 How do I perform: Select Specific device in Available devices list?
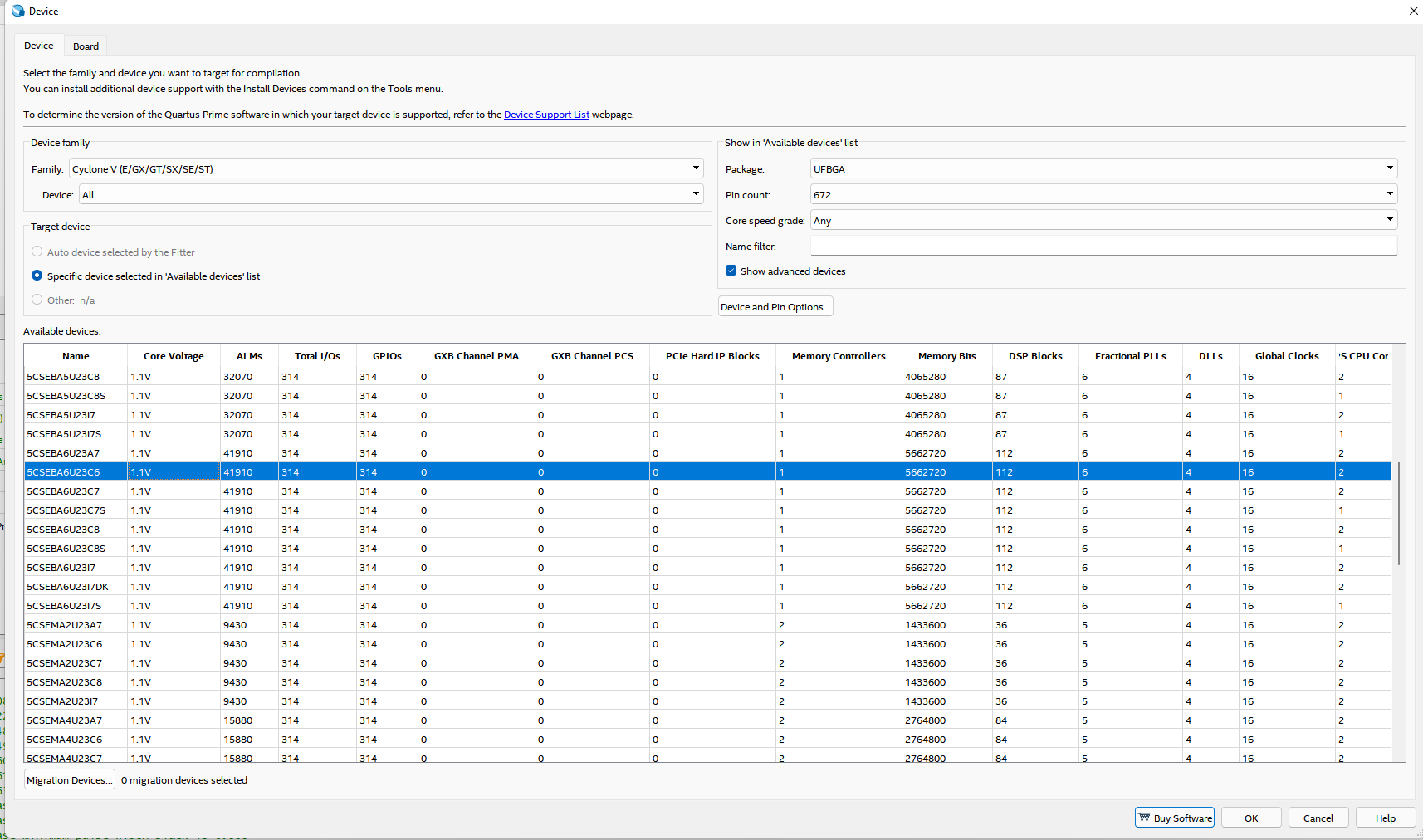pos(37,276)
